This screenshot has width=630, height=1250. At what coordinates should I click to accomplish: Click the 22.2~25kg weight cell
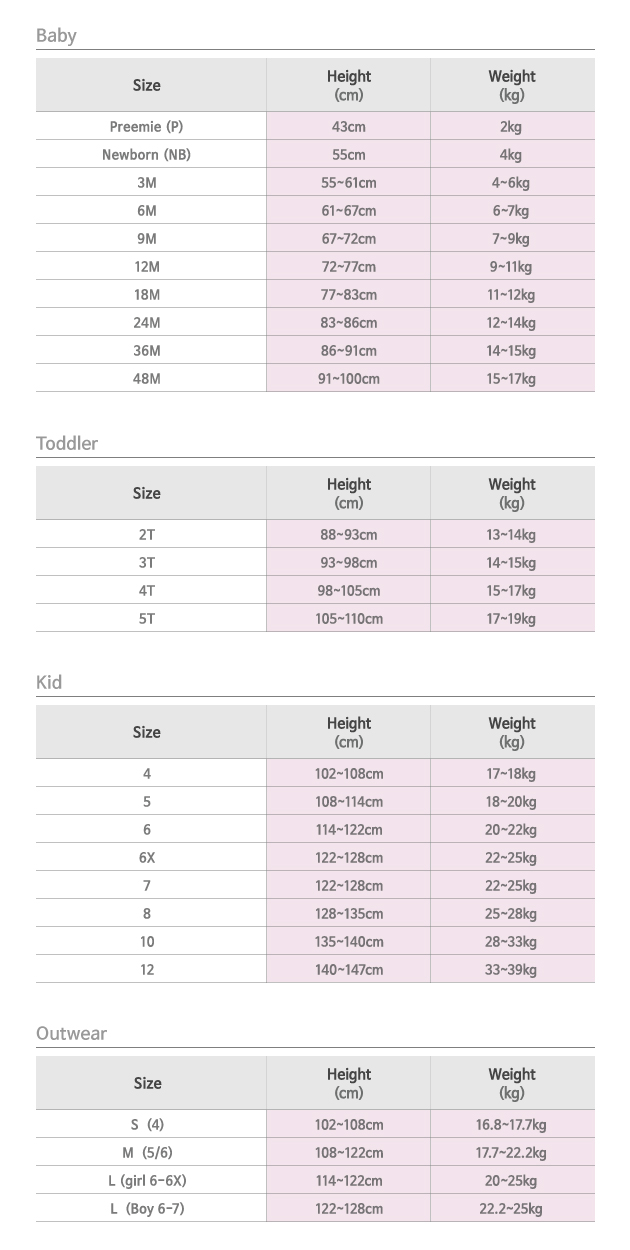click(511, 1209)
